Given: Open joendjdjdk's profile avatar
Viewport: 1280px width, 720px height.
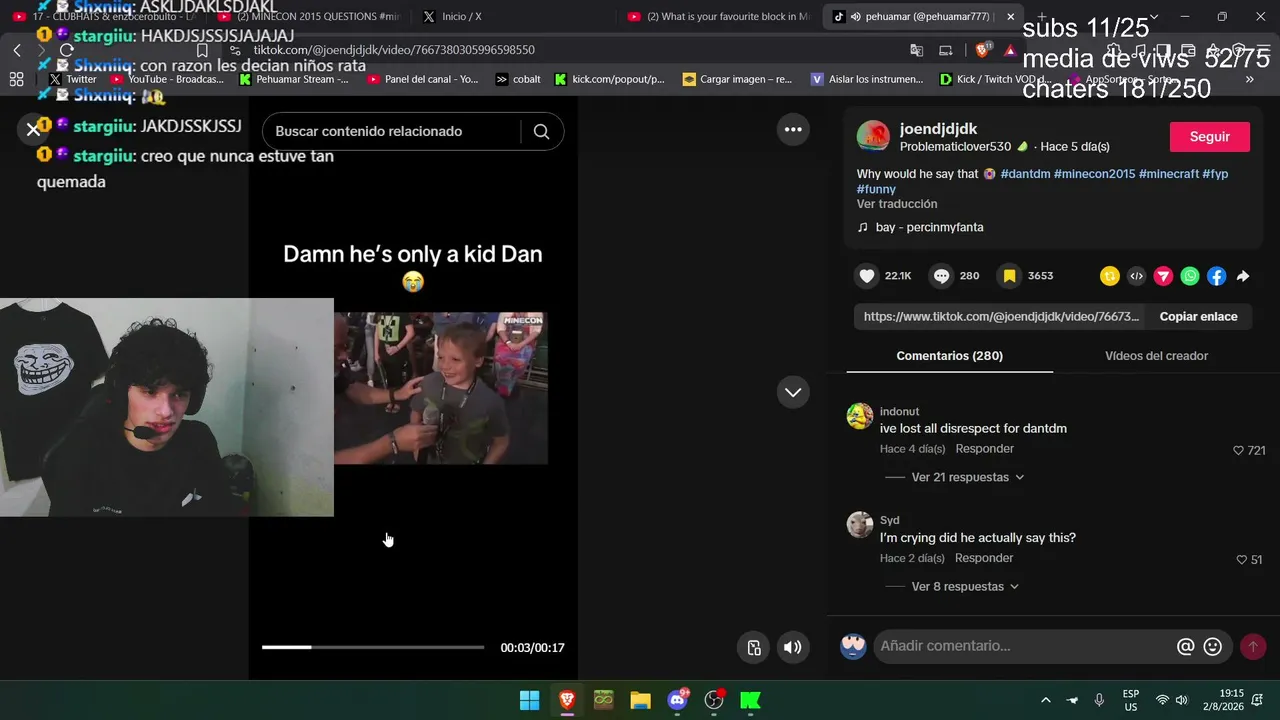Looking at the screenshot, I should click(873, 137).
